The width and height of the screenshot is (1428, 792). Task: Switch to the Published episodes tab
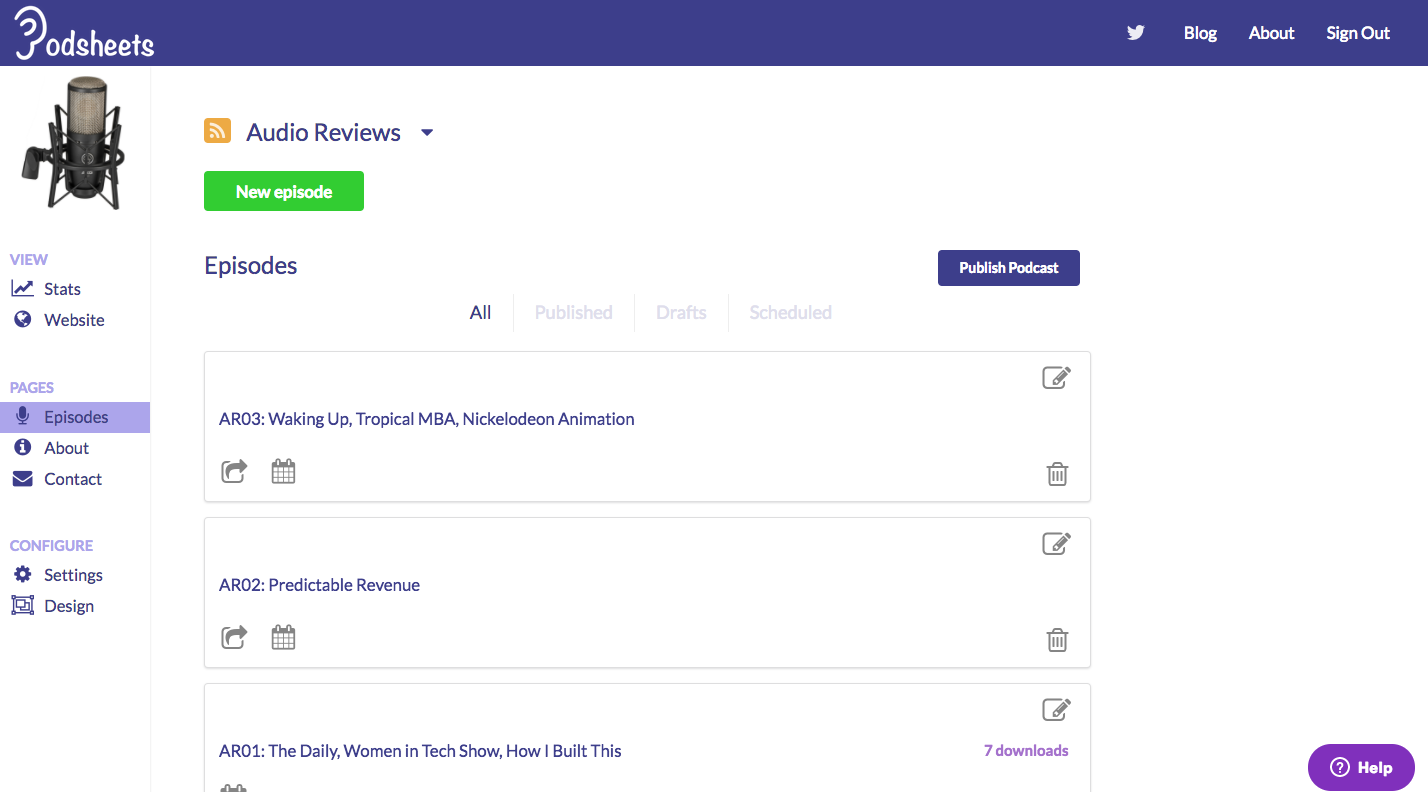[574, 313]
